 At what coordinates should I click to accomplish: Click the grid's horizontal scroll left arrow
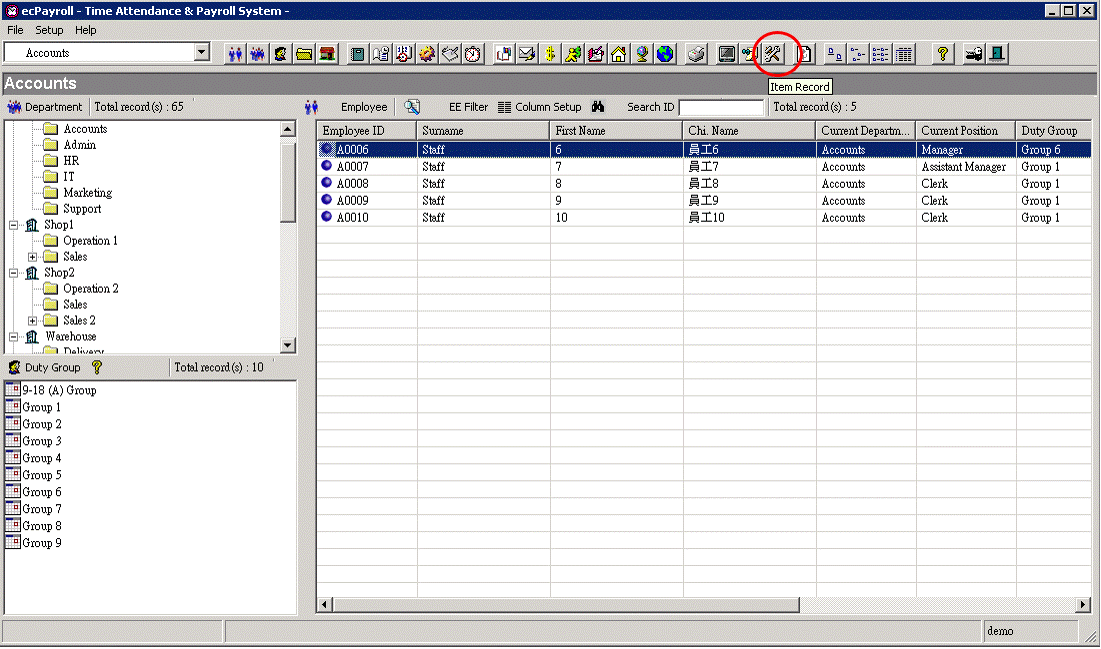point(324,604)
